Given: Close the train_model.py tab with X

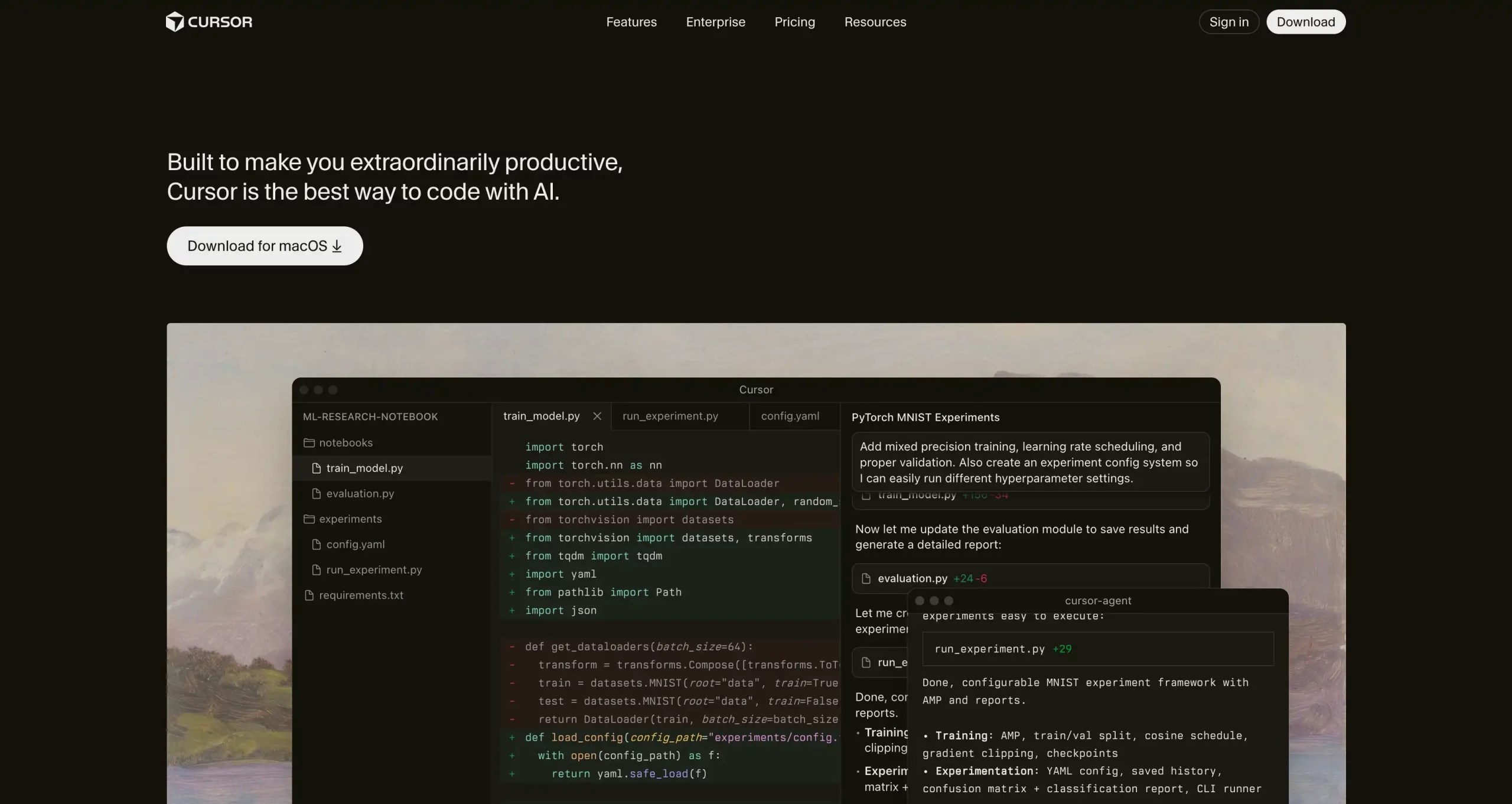Looking at the screenshot, I should (x=597, y=416).
